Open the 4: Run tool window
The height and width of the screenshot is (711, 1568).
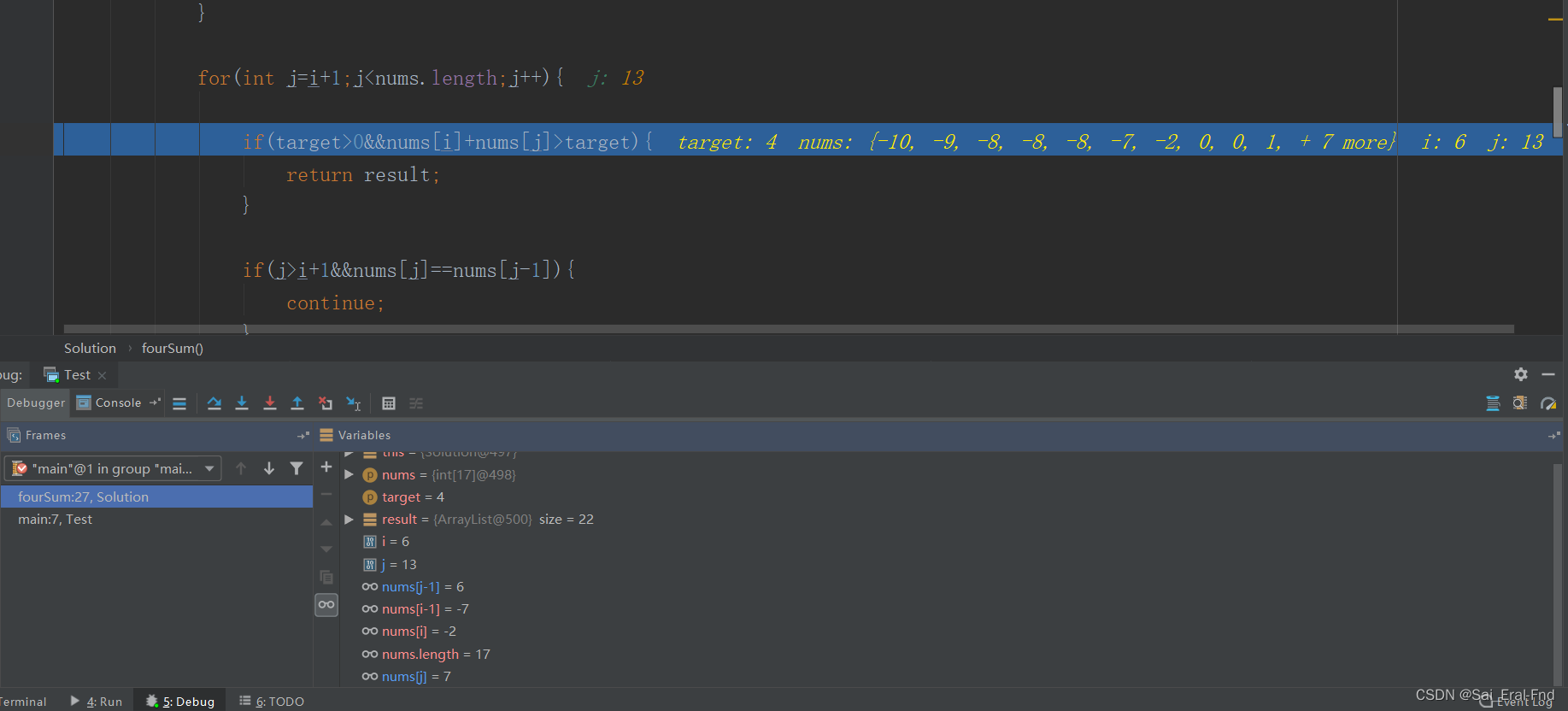pos(97,702)
